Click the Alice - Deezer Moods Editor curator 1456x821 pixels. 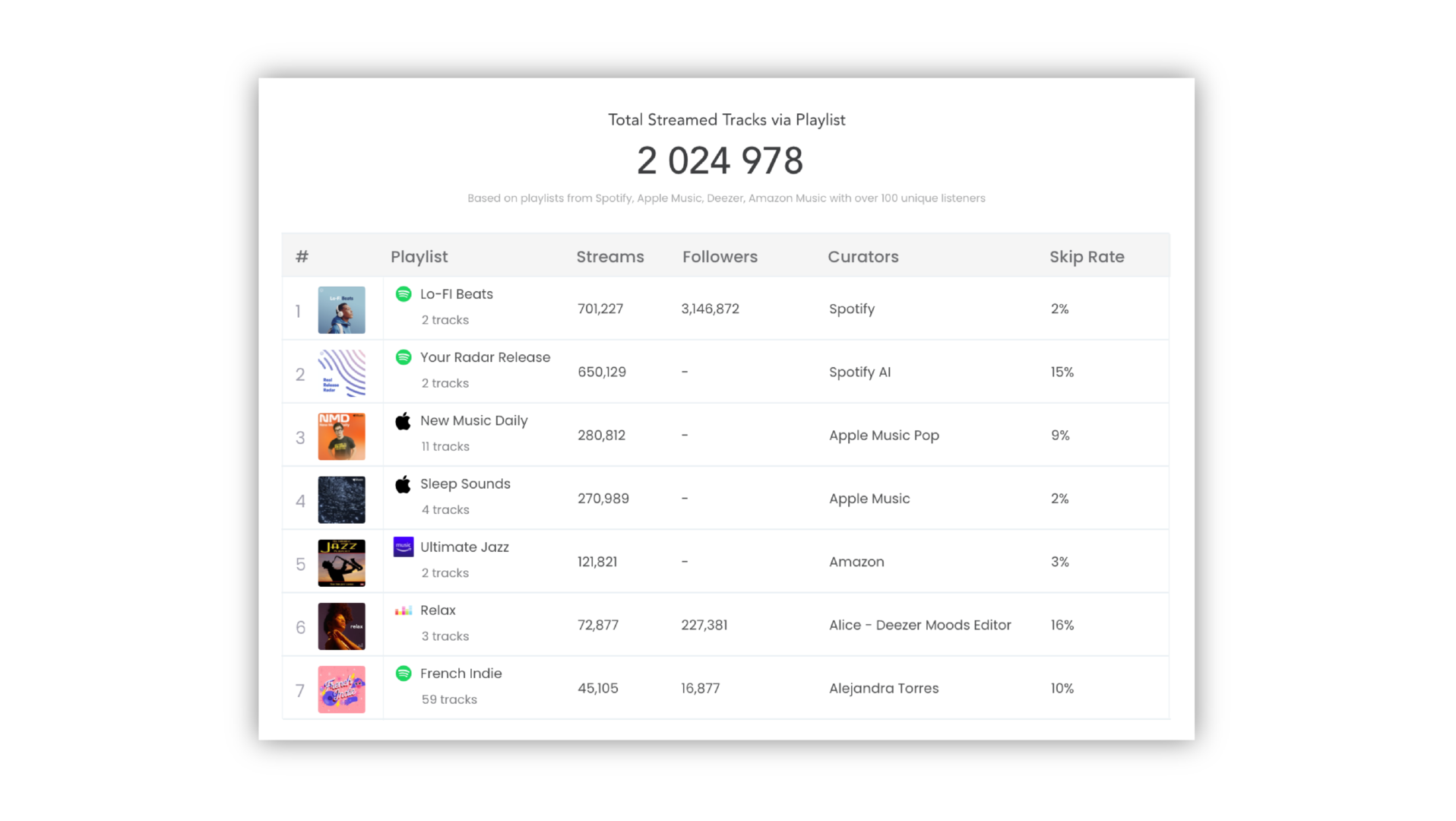[x=919, y=626]
